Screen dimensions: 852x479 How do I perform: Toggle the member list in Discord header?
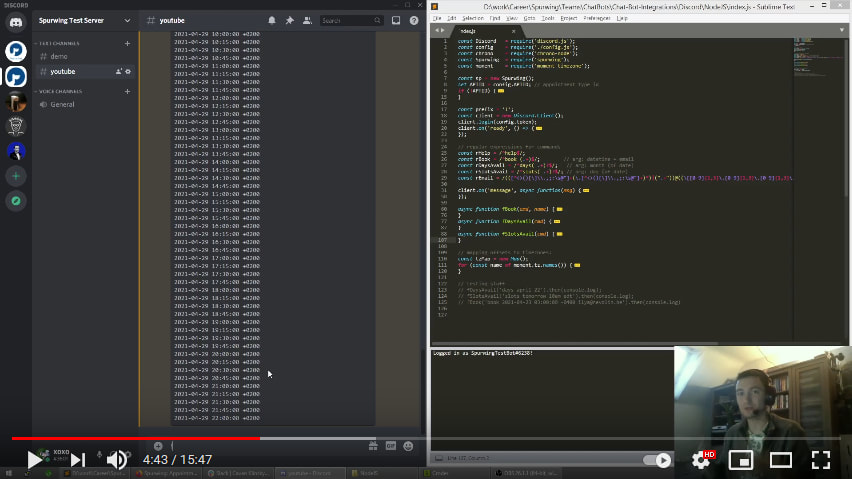pos(308,20)
